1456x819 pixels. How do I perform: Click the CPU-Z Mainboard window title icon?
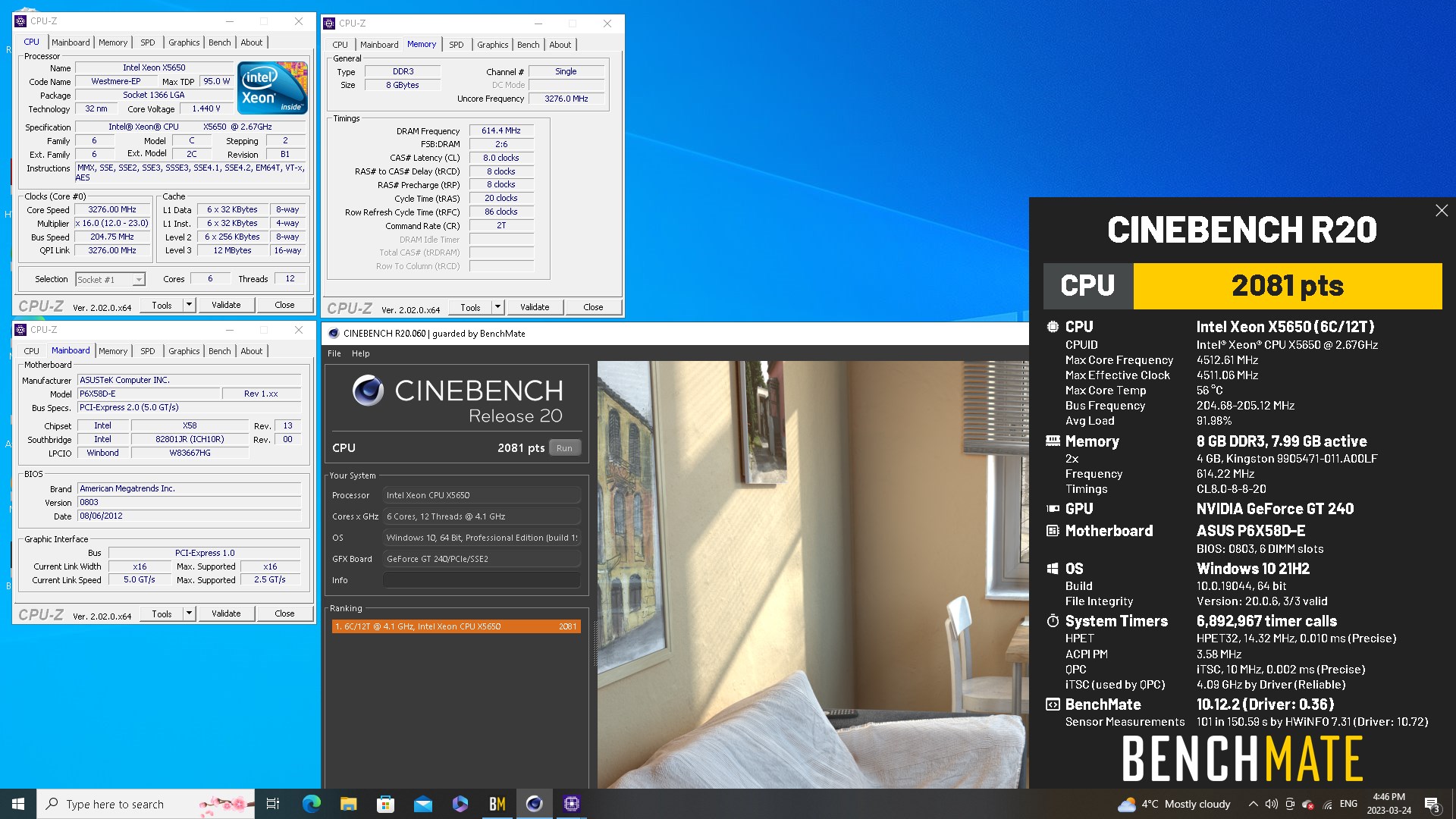coord(20,330)
